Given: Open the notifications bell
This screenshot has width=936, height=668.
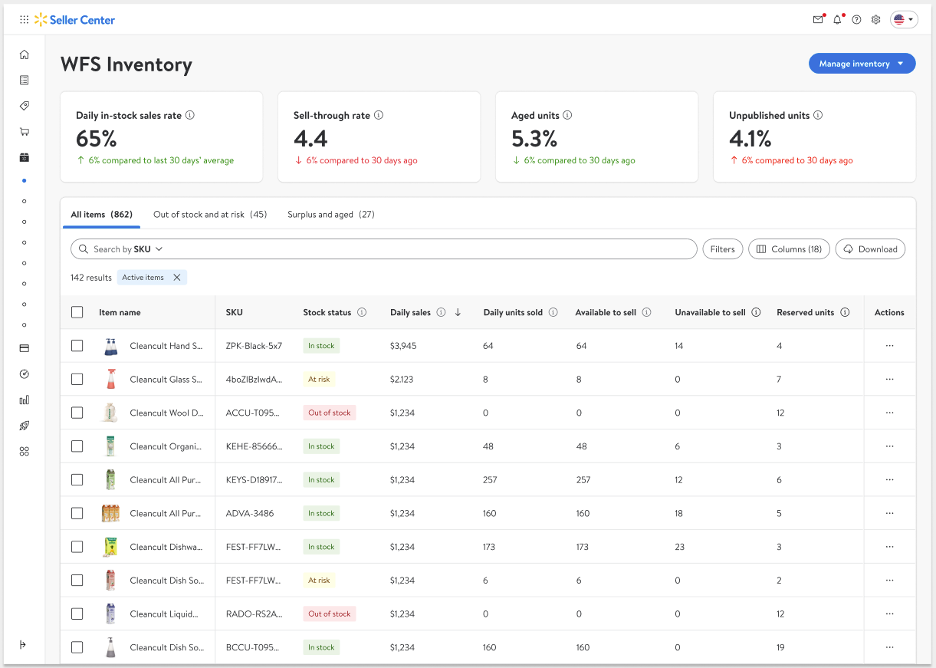Looking at the screenshot, I should pyautogui.click(x=837, y=20).
